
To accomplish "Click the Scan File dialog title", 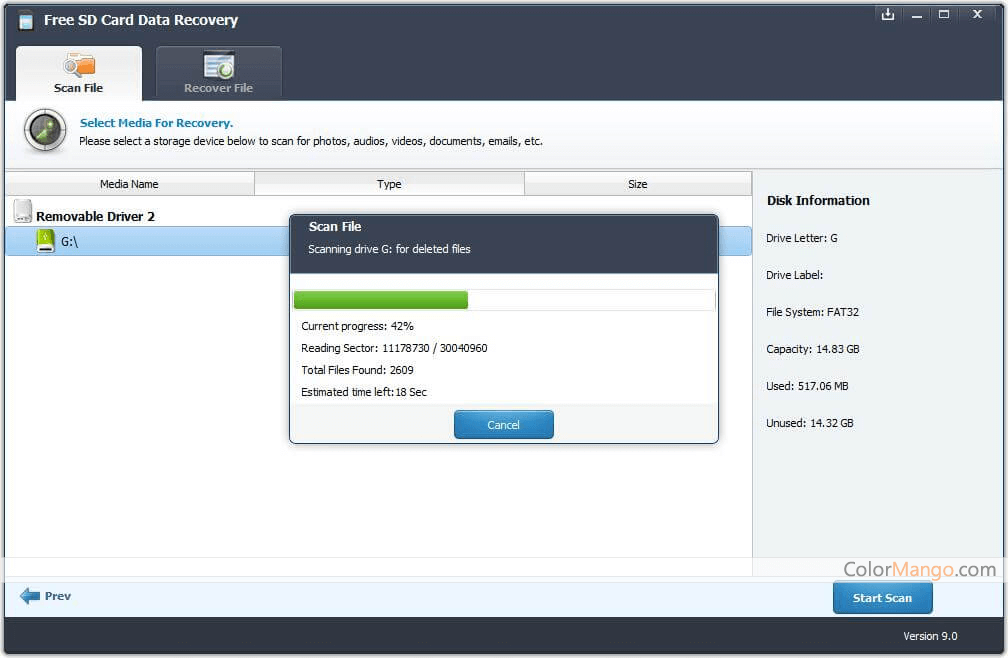I will click(335, 227).
